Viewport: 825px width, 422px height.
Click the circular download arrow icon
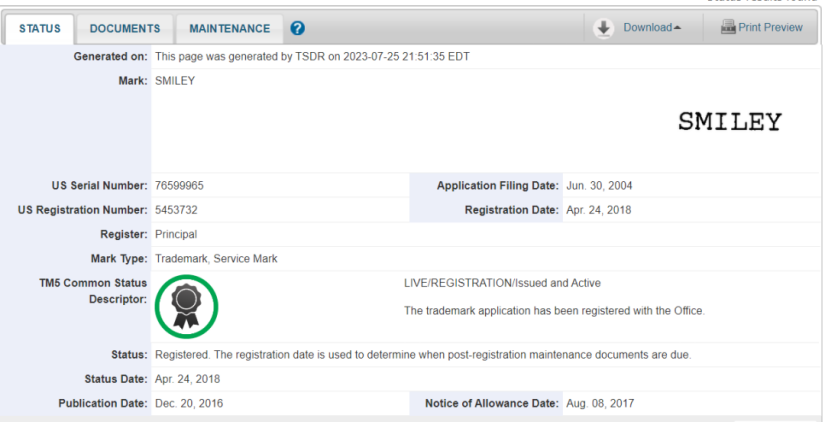603,28
